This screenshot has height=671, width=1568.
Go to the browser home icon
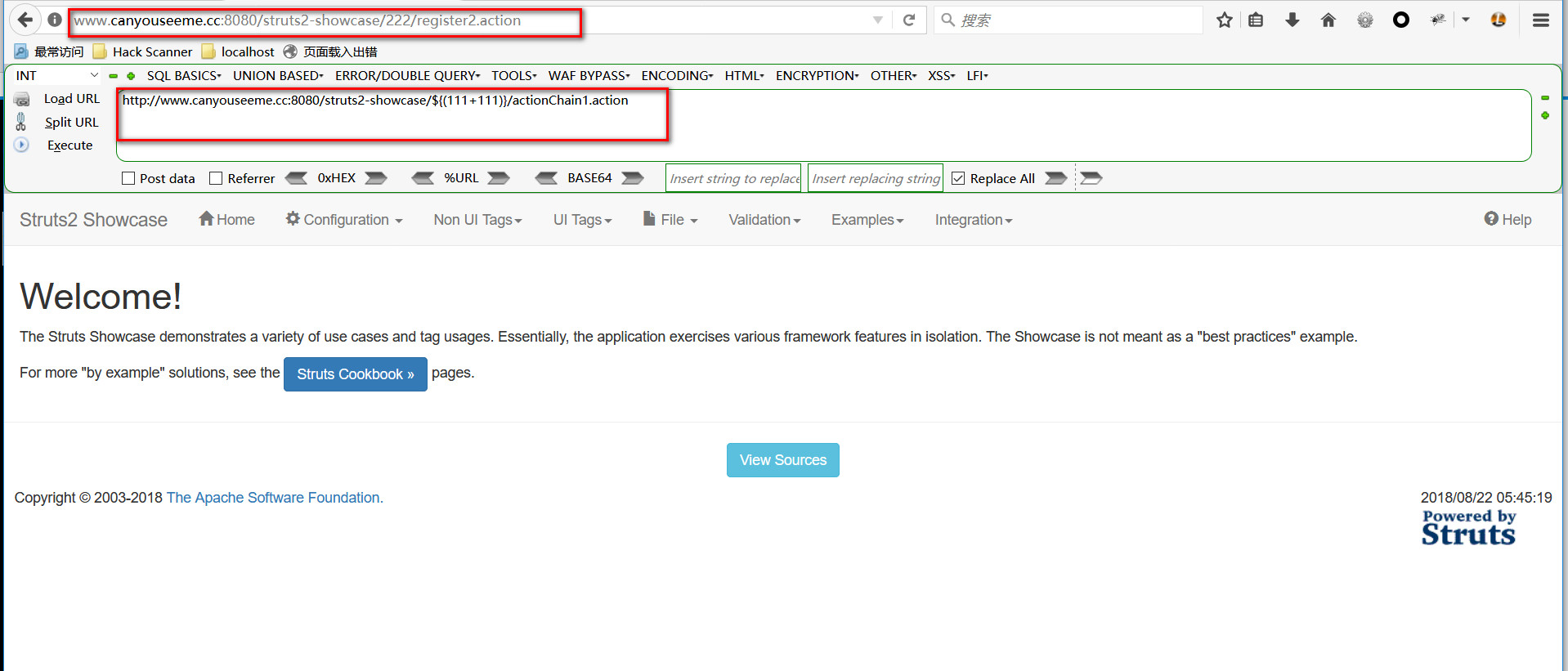click(1328, 20)
